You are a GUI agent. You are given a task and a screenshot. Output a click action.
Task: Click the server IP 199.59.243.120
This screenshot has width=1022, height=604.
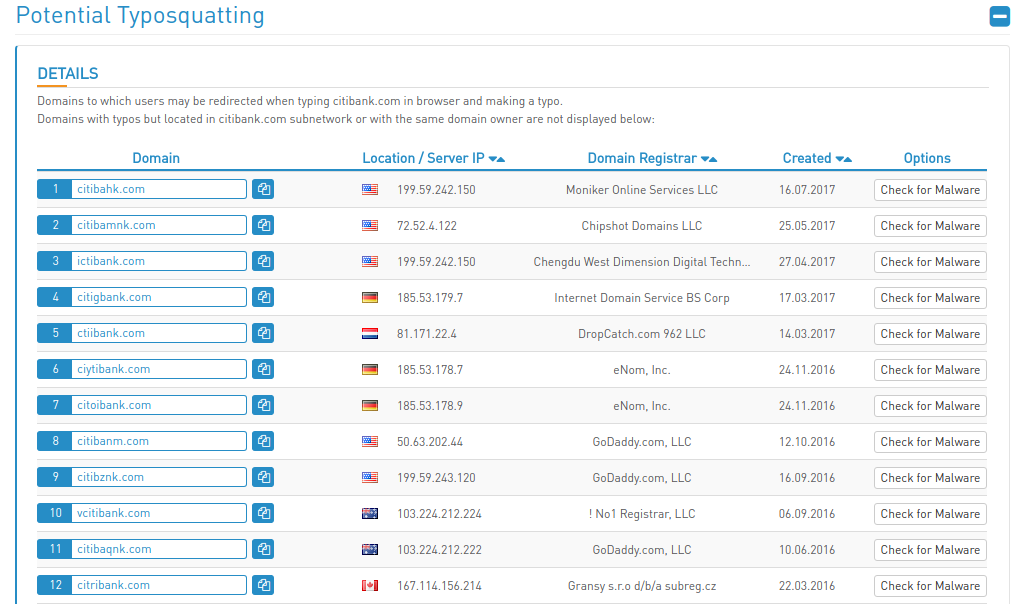(x=436, y=478)
